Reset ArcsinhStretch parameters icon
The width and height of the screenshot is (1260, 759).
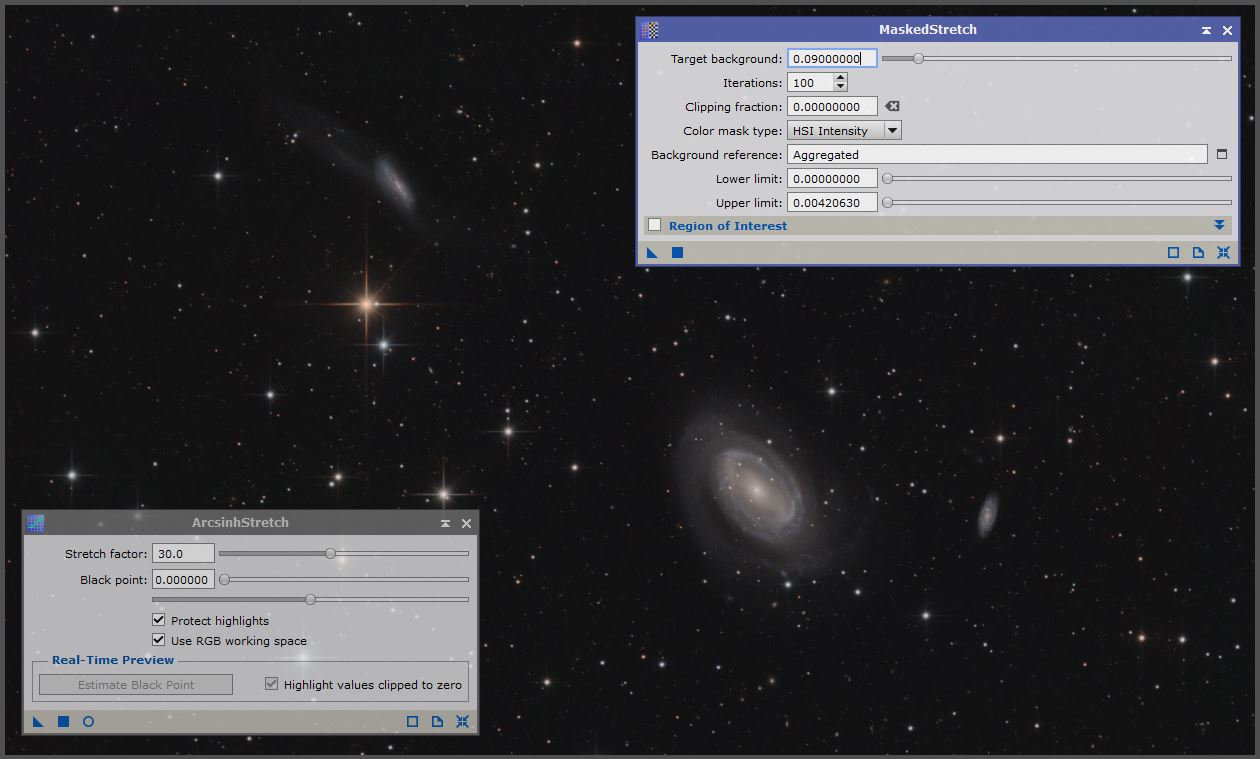462,721
